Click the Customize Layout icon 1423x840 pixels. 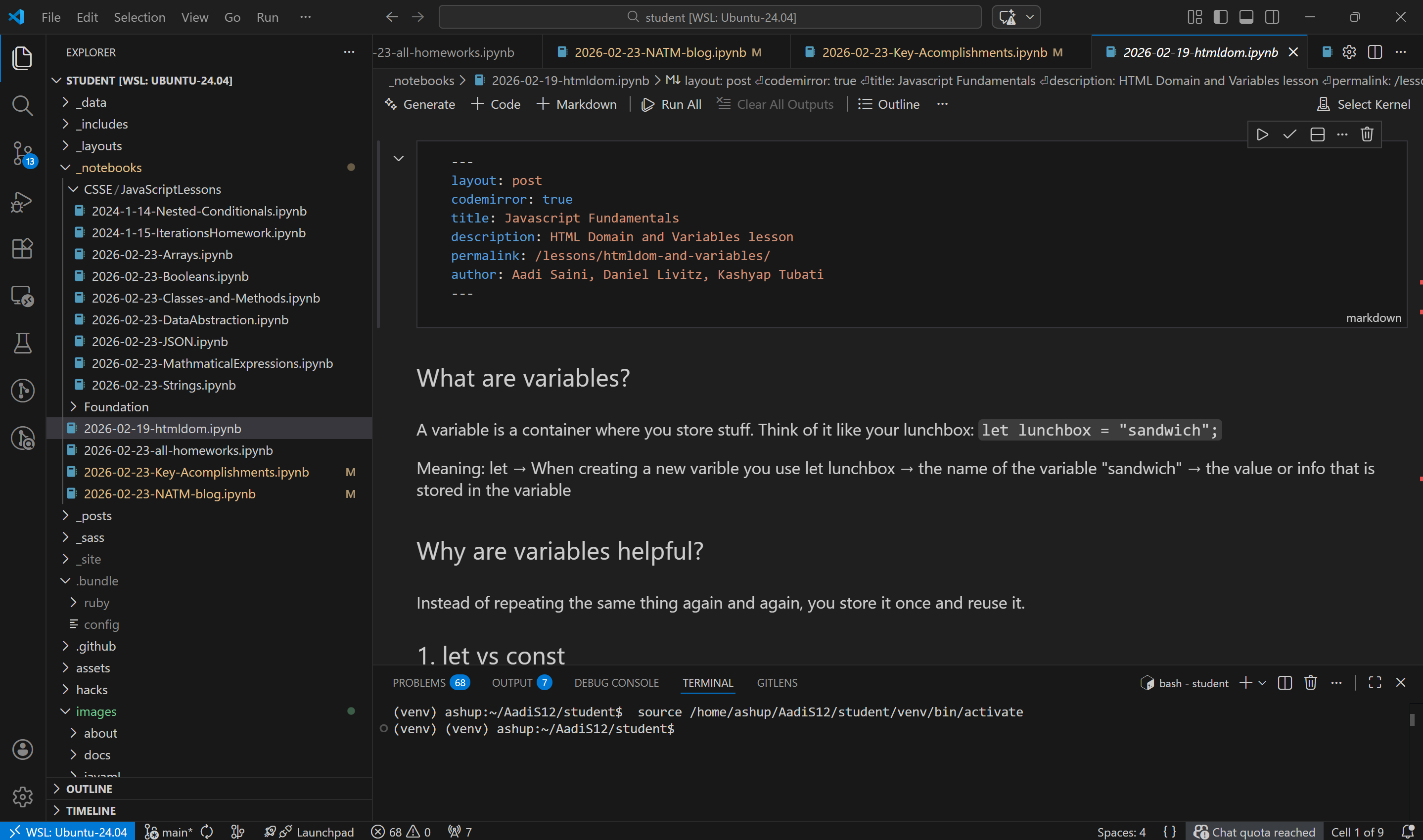(1195, 17)
